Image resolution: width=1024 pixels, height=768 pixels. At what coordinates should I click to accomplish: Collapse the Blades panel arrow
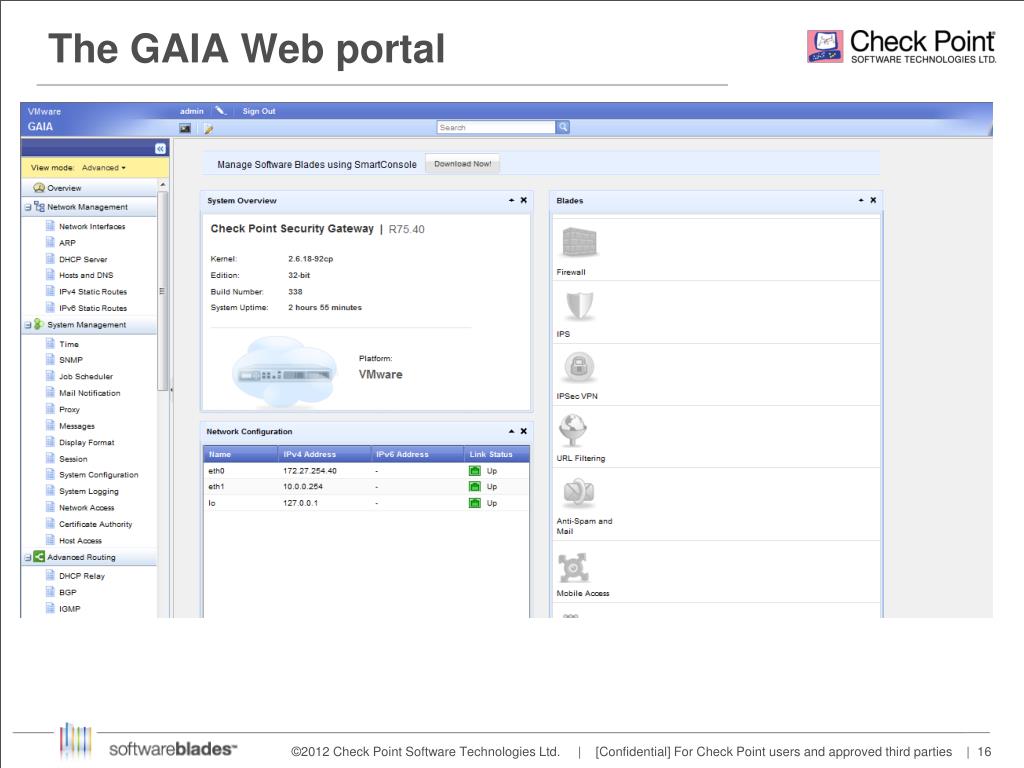[x=861, y=200]
